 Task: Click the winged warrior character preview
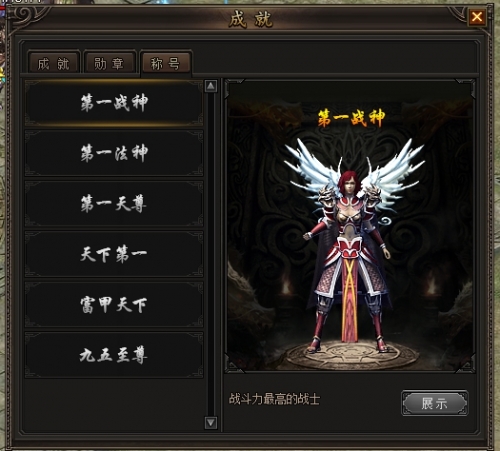pos(350,245)
